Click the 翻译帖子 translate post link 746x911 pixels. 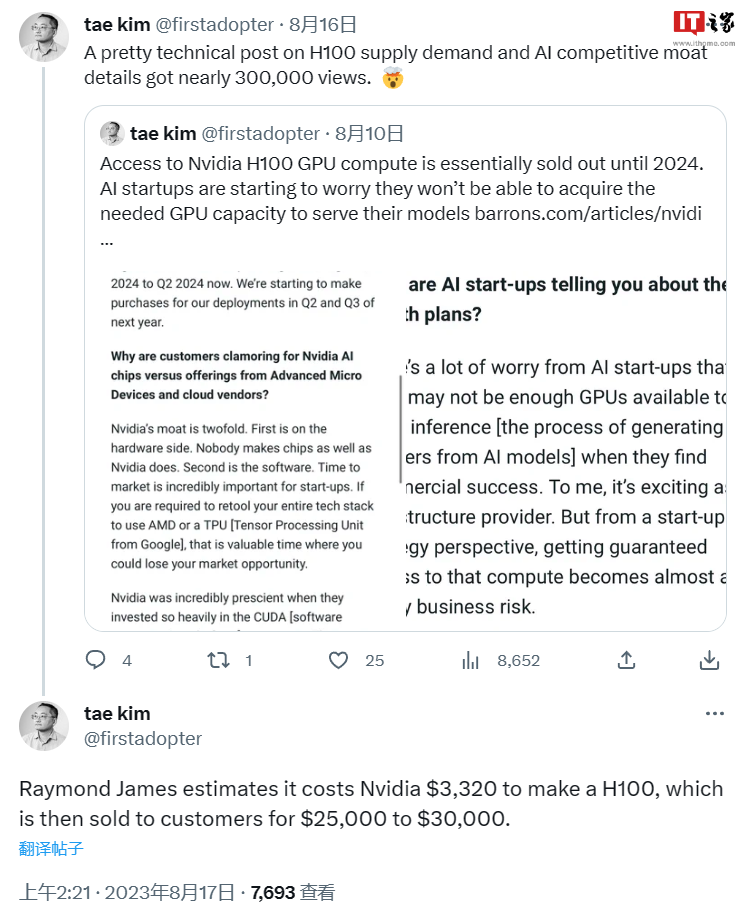point(51,849)
